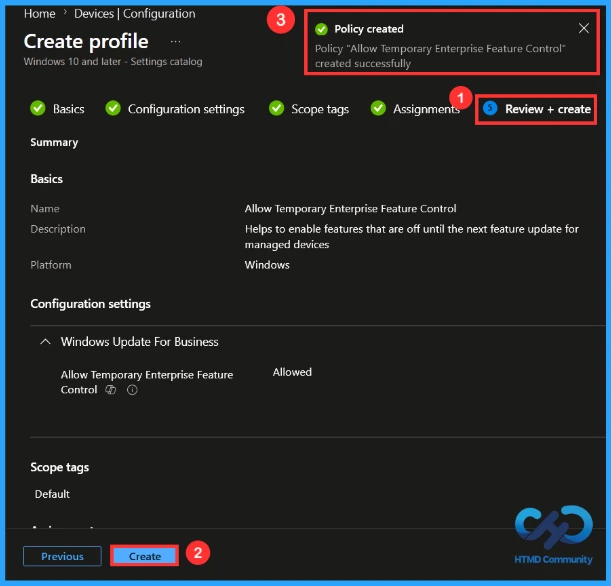Collapse the Windows Update For Business section

coord(46,342)
